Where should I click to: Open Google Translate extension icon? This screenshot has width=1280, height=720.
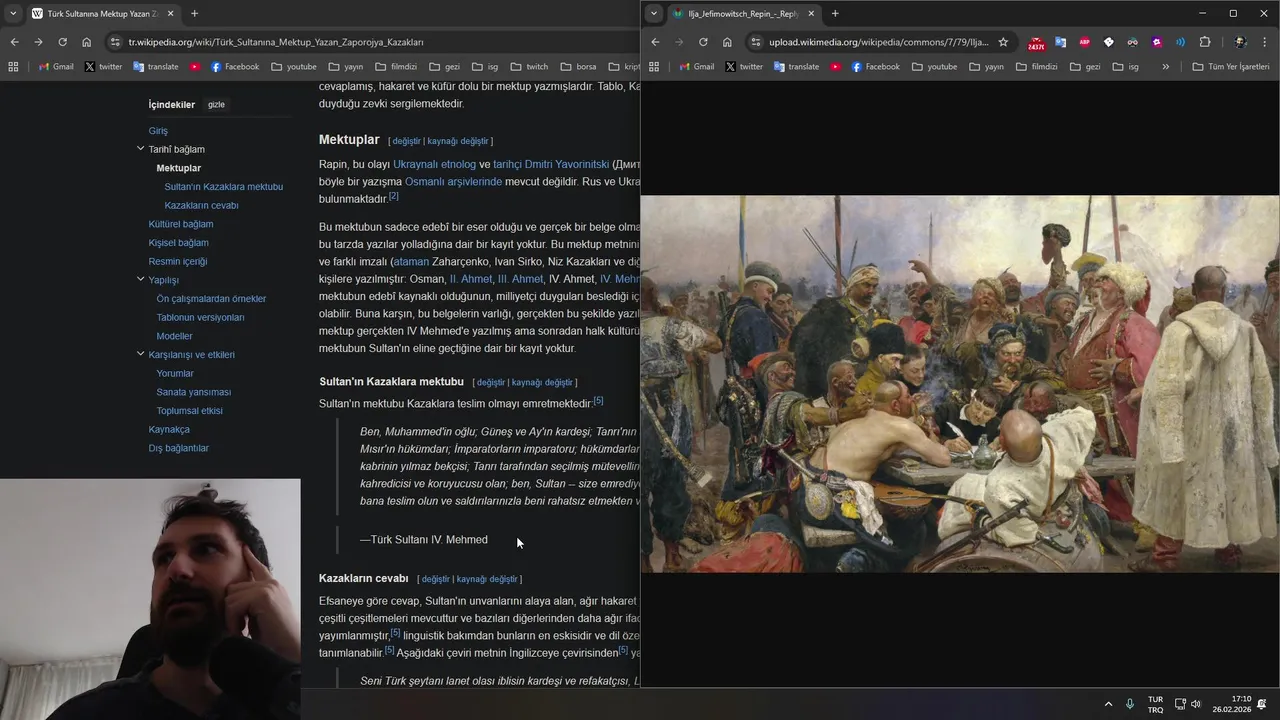pos(1061,42)
